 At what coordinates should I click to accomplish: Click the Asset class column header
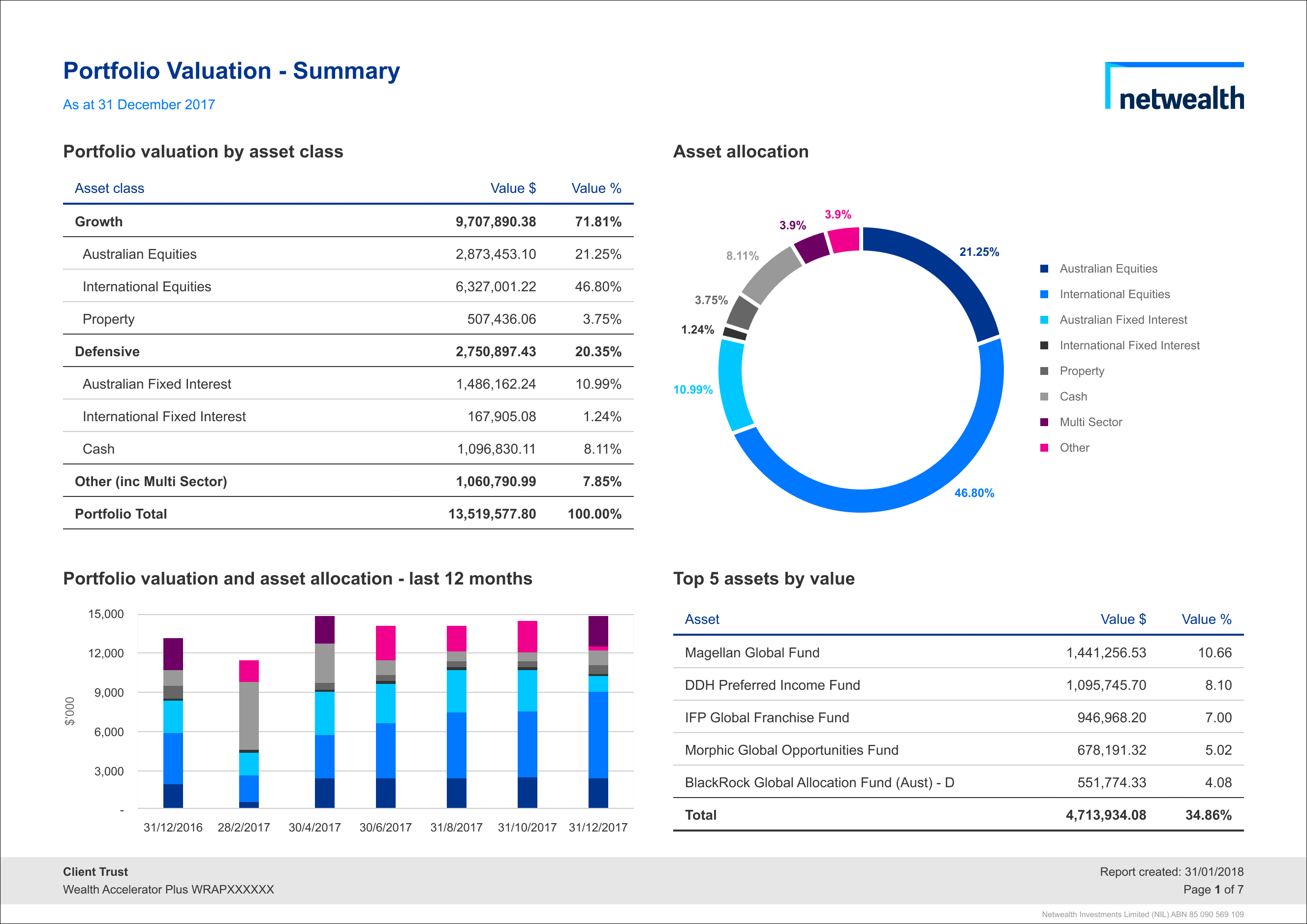(x=109, y=188)
